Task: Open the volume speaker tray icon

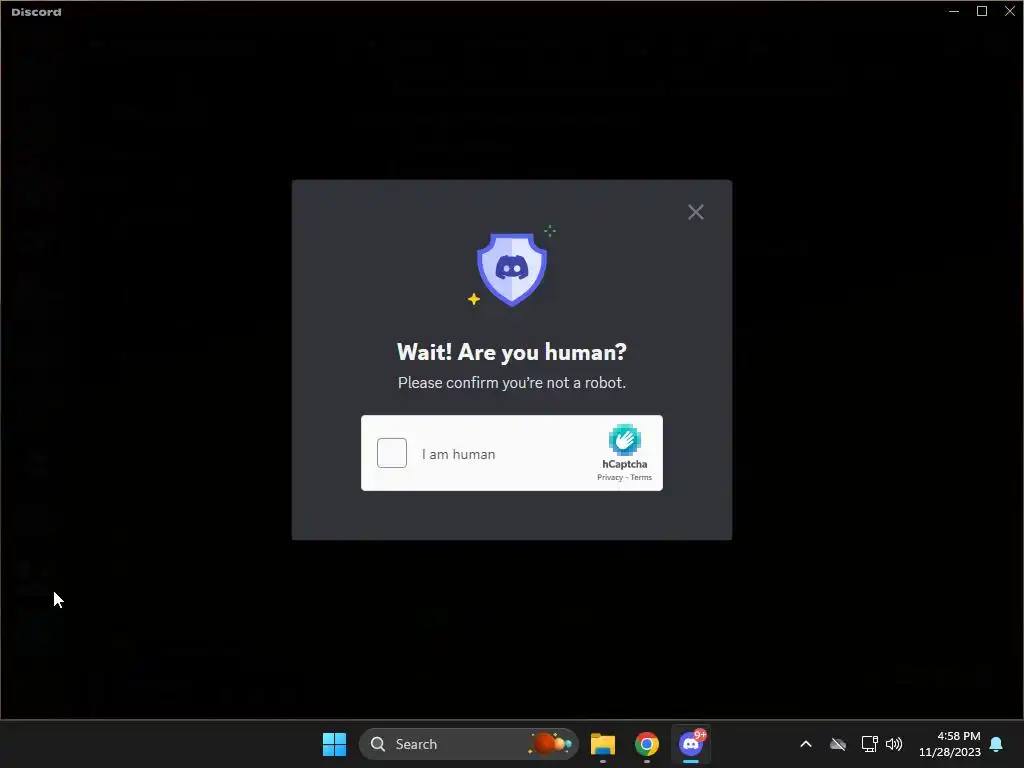Action: (894, 744)
